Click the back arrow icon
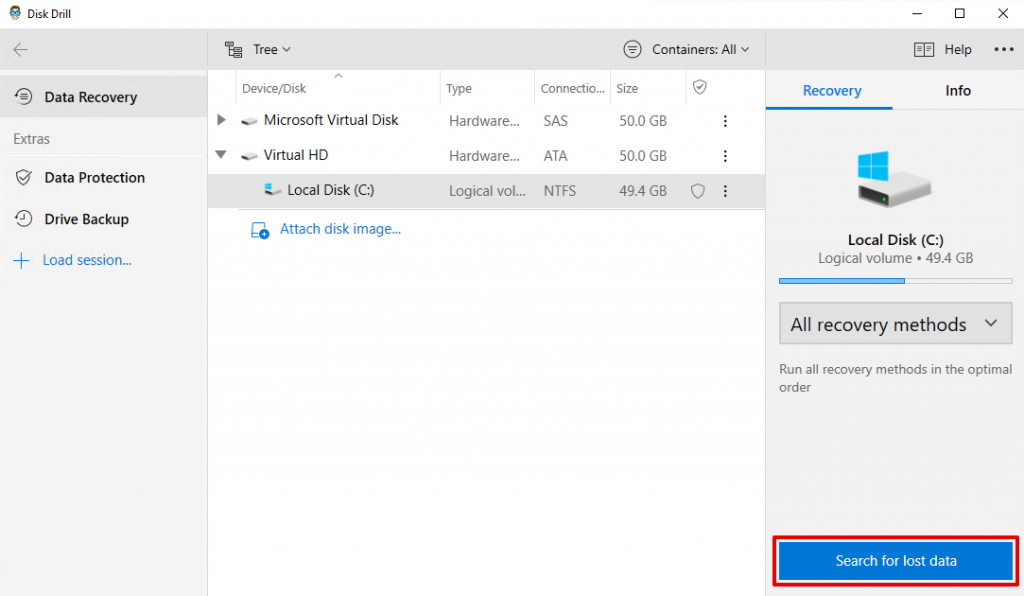Screen dimensions: 1024x596 20,49
